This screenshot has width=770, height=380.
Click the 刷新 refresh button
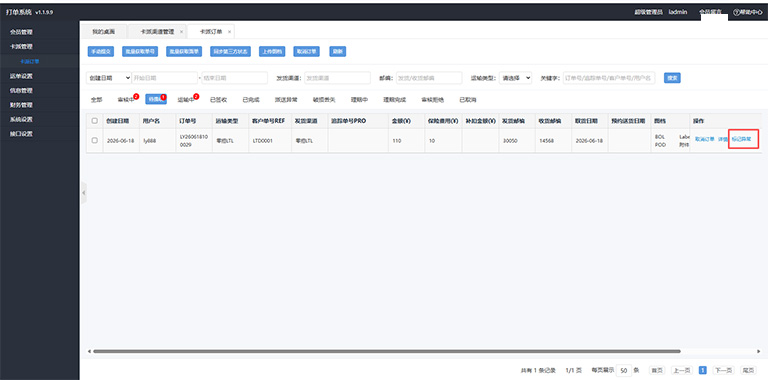tap(337, 52)
